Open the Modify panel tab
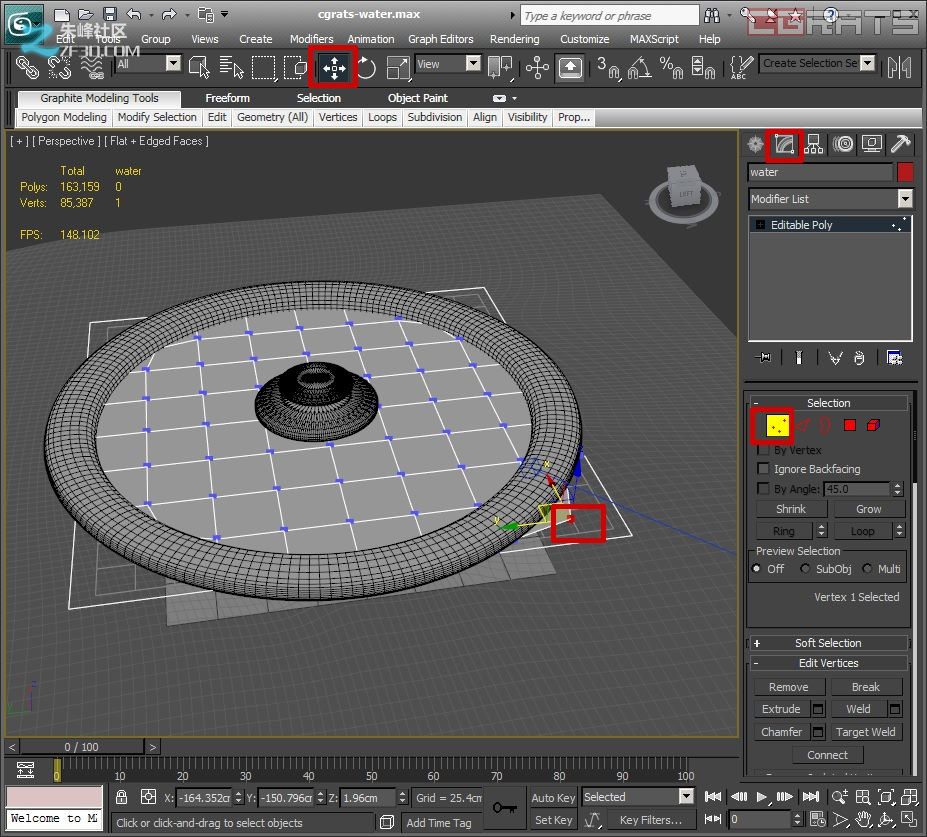The image size is (927, 837). 785,144
